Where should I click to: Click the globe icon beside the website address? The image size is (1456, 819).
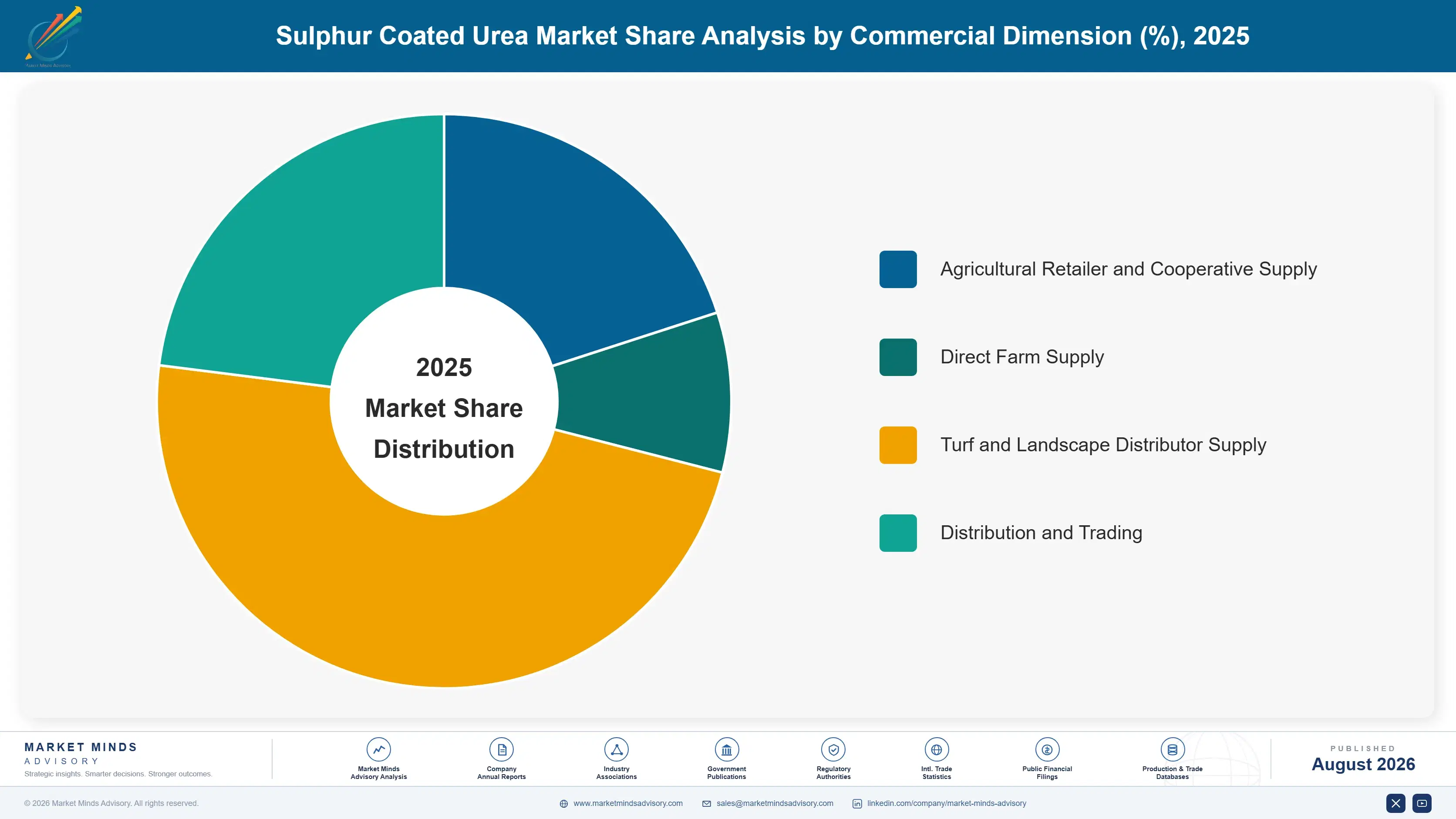(563, 804)
